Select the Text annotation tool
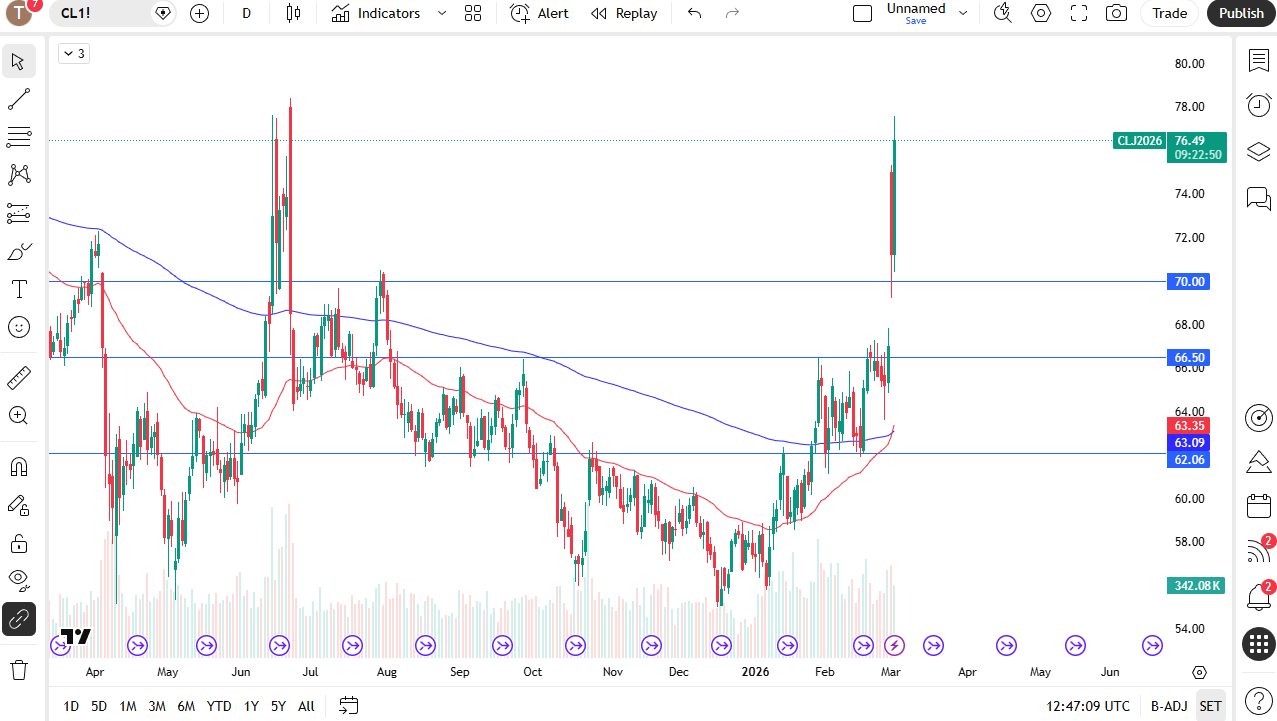This screenshot has height=721, width=1277. (19, 289)
